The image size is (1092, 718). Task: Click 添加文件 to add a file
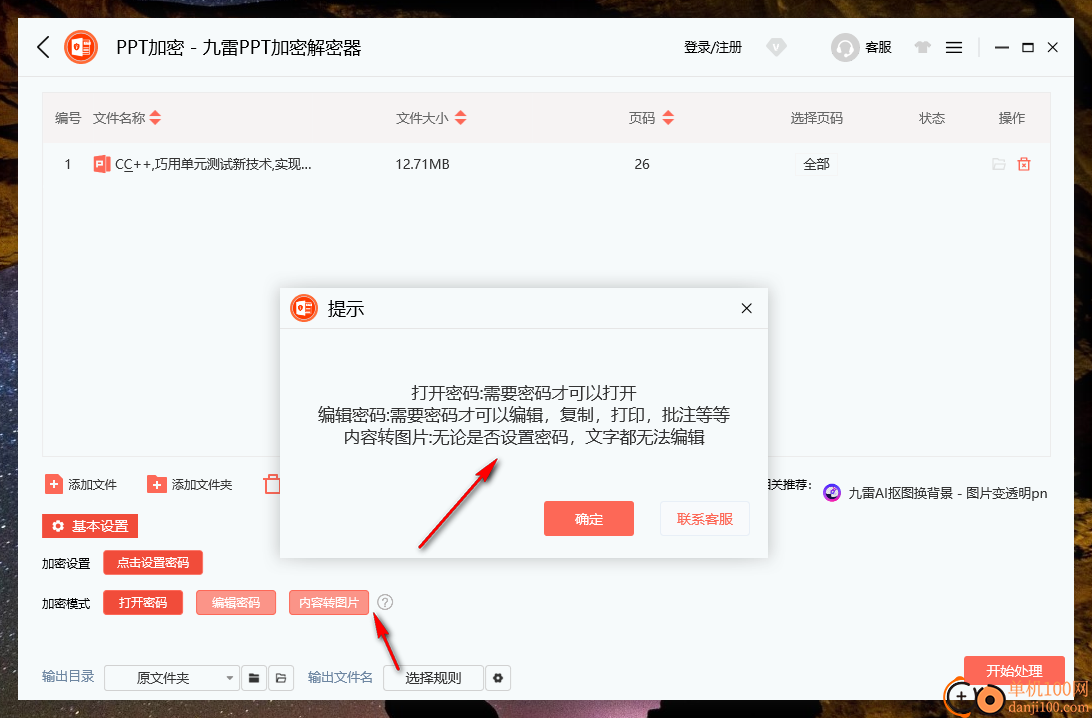click(x=81, y=484)
